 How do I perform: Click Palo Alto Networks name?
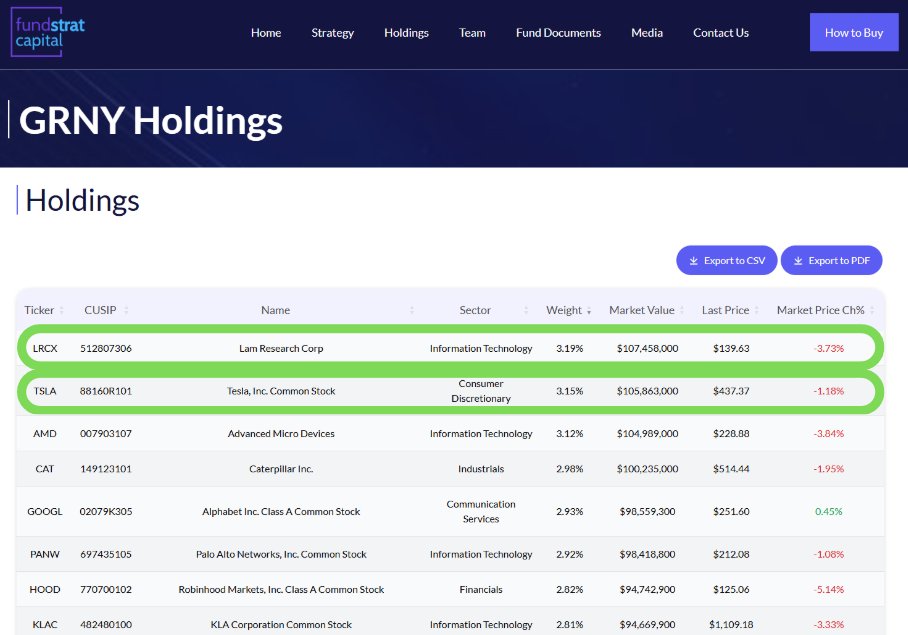point(281,555)
